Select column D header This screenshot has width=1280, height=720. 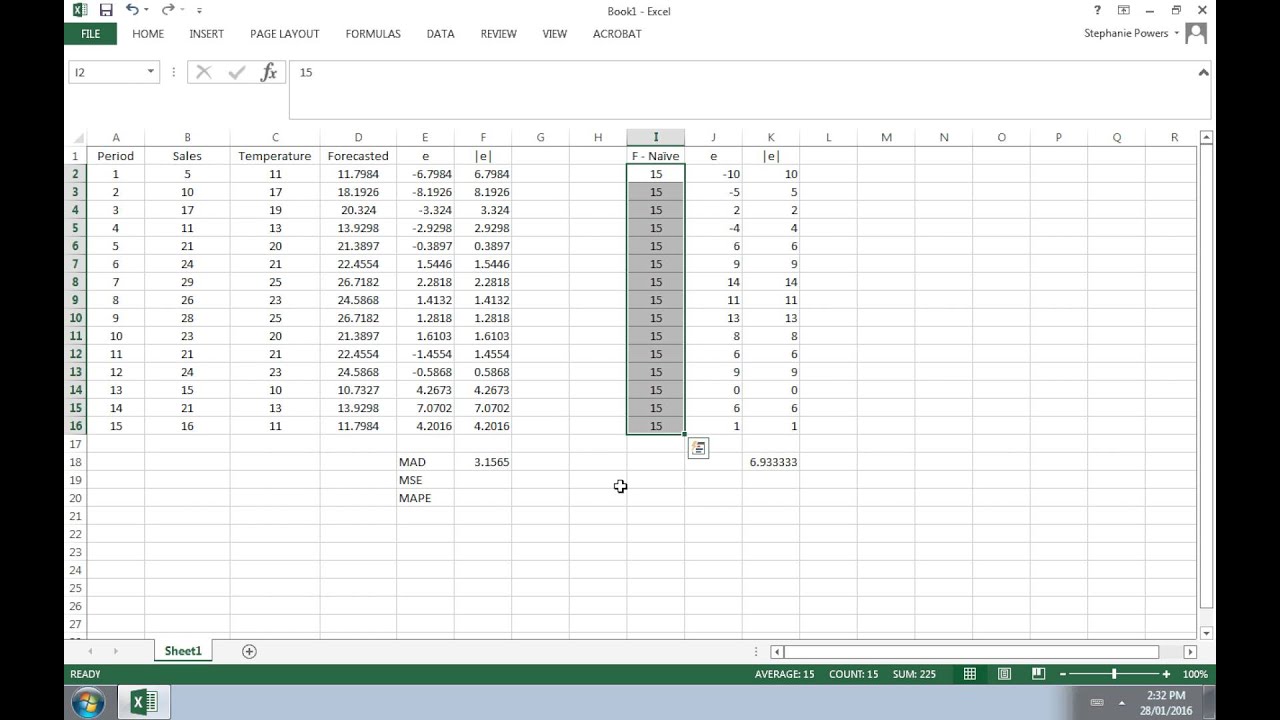pyautogui.click(x=358, y=137)
